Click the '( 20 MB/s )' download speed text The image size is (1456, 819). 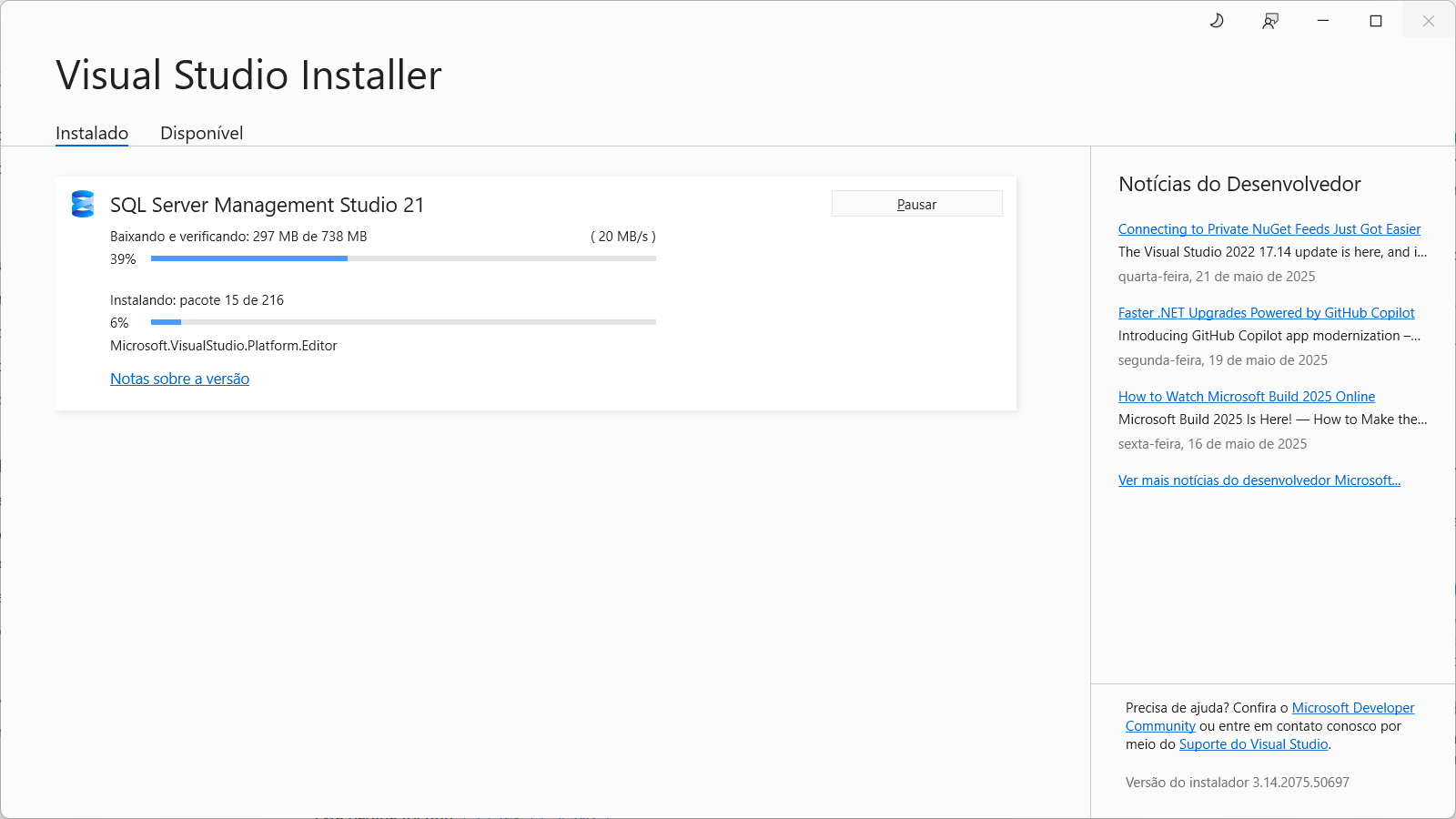click(623, 237)
